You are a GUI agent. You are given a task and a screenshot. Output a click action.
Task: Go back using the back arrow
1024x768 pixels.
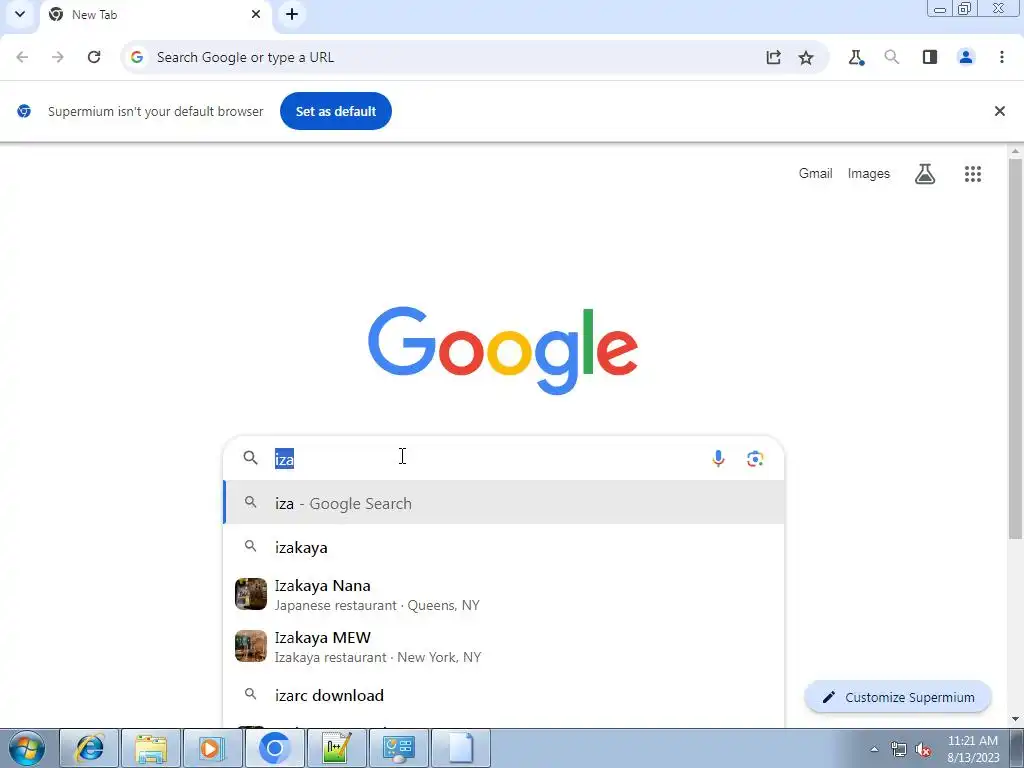[22, 57]
